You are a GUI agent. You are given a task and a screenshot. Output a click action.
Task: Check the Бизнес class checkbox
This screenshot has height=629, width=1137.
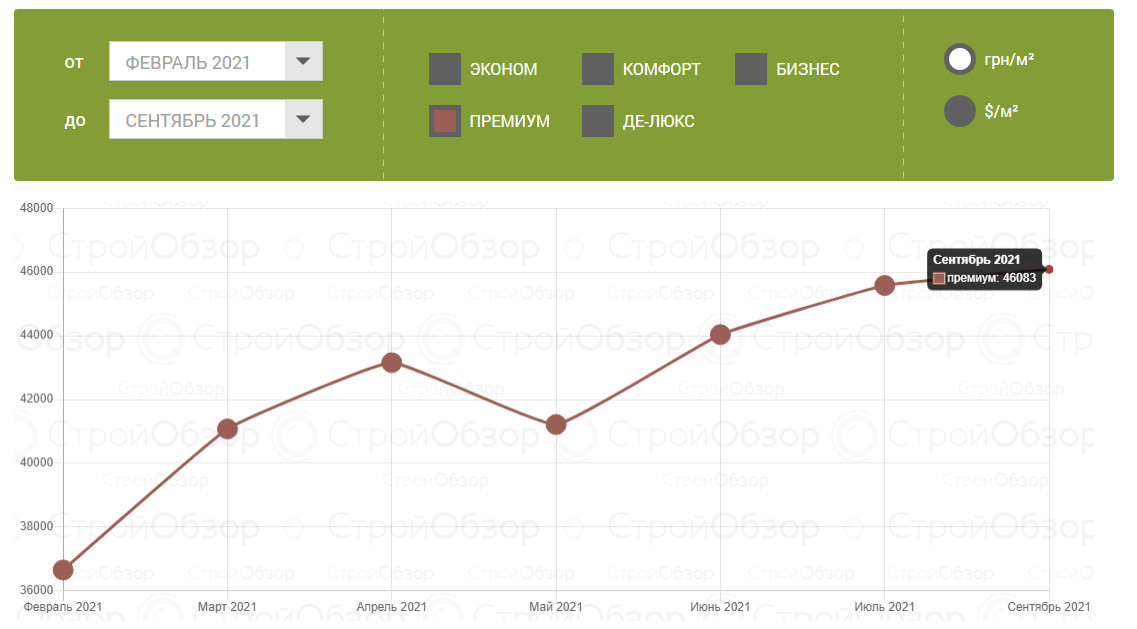tap(751, 69)
